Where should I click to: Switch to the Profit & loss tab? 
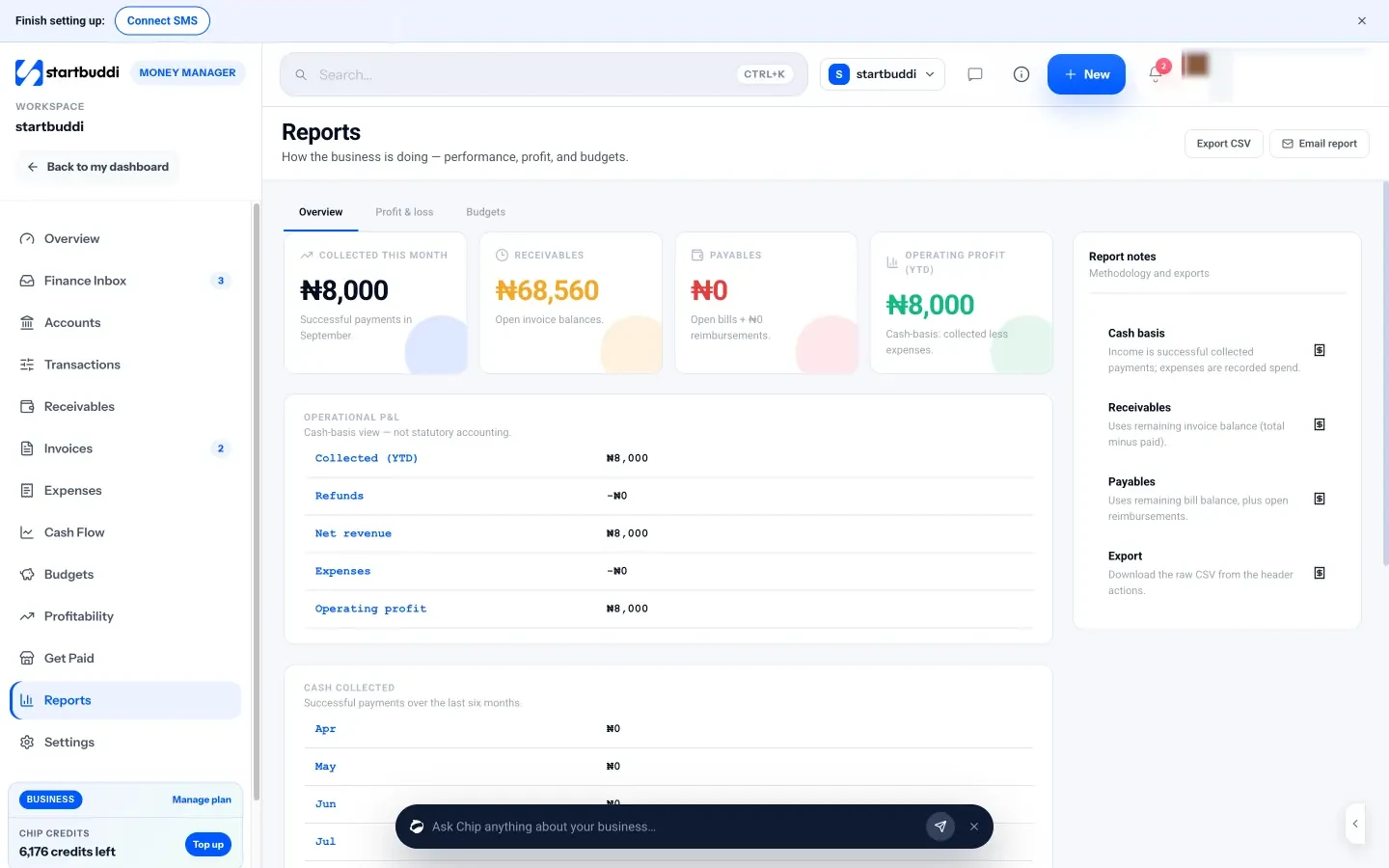(x=404, y=212)
